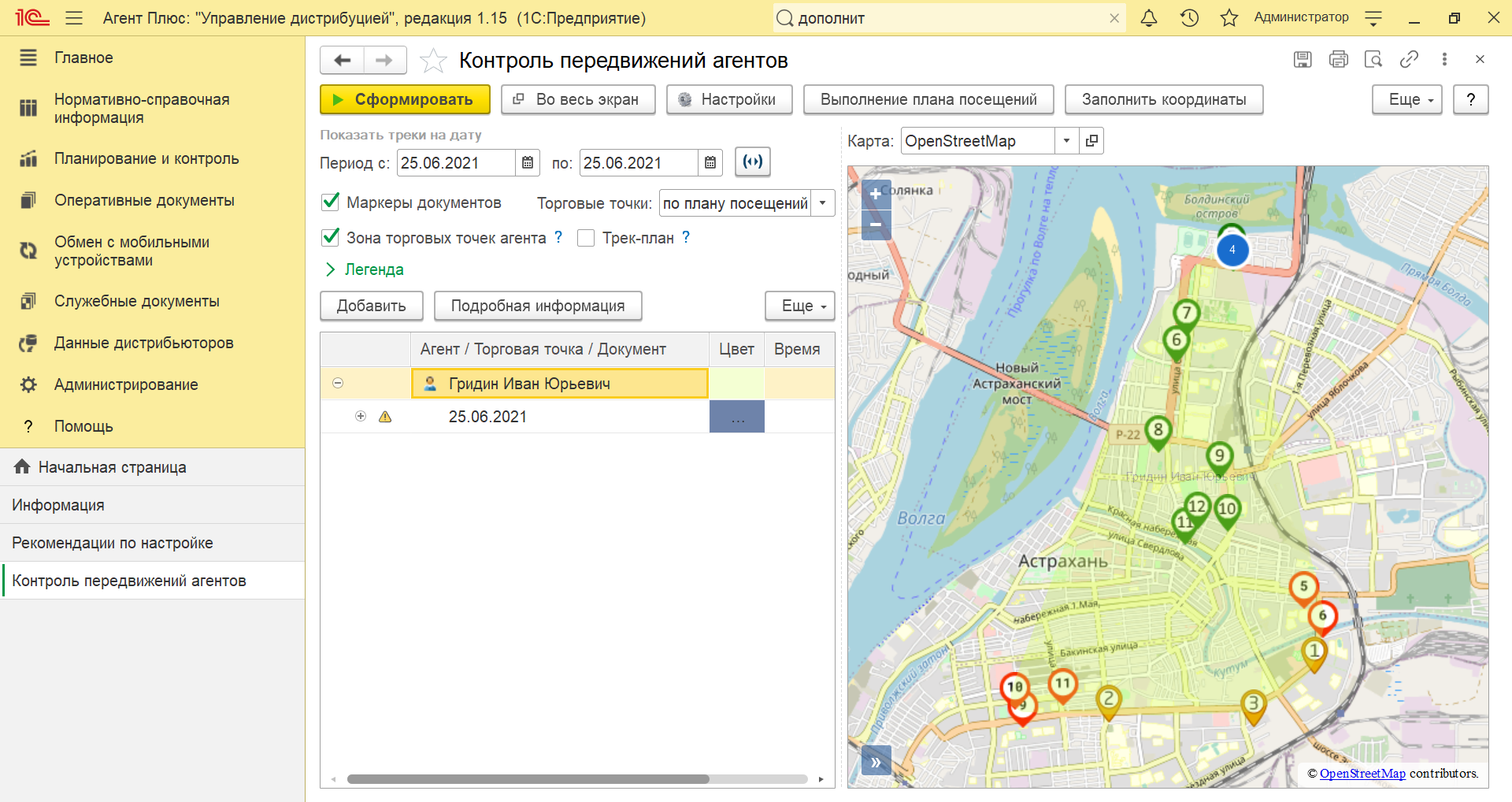Image resolution: width=1512 pixels, height=802 pixels.
Task: Expand the Легенда section
Action: (365, 269)
